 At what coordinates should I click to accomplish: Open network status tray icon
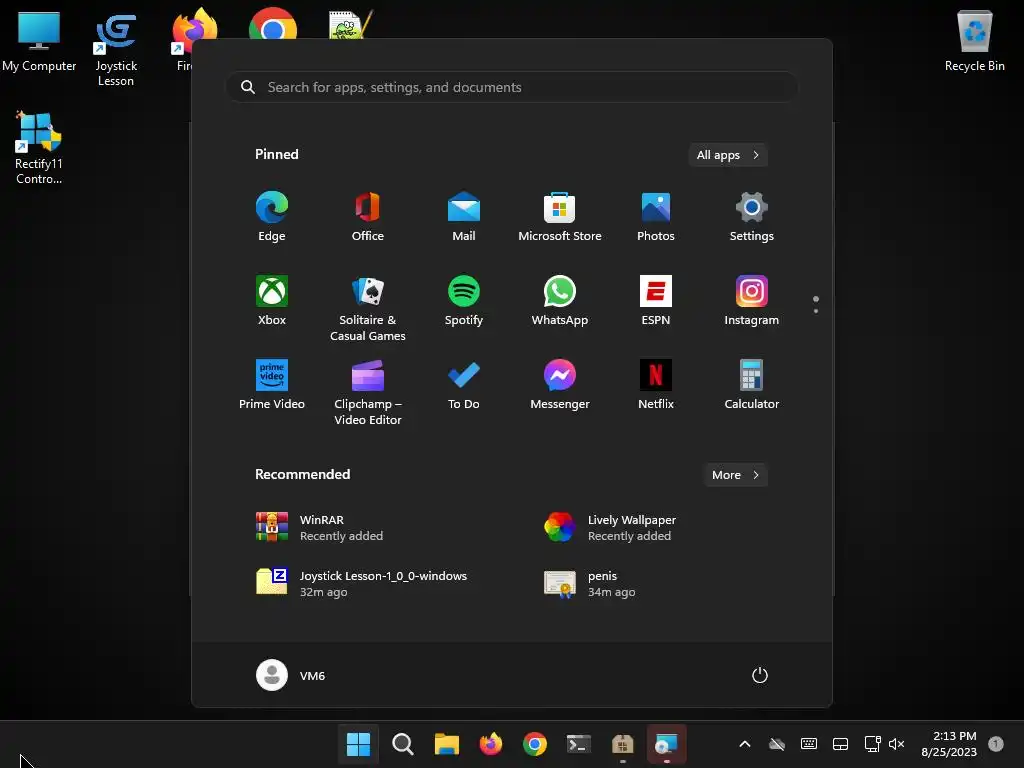coord(872,744)
